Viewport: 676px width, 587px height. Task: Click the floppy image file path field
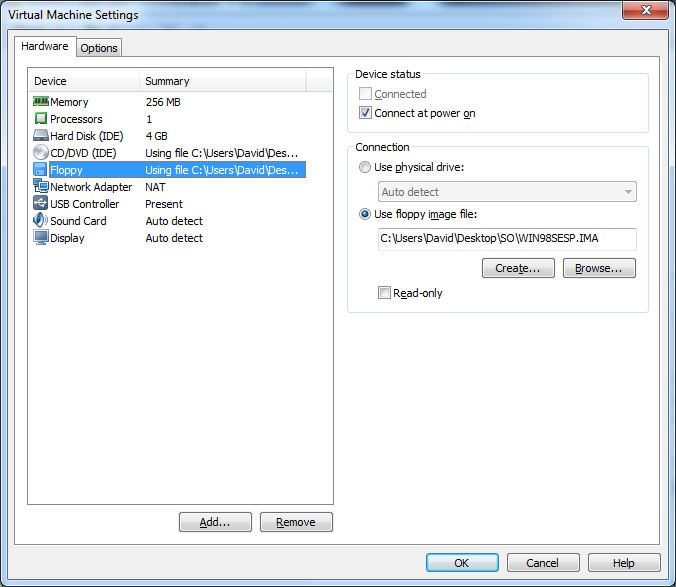[x=507, y=239]
